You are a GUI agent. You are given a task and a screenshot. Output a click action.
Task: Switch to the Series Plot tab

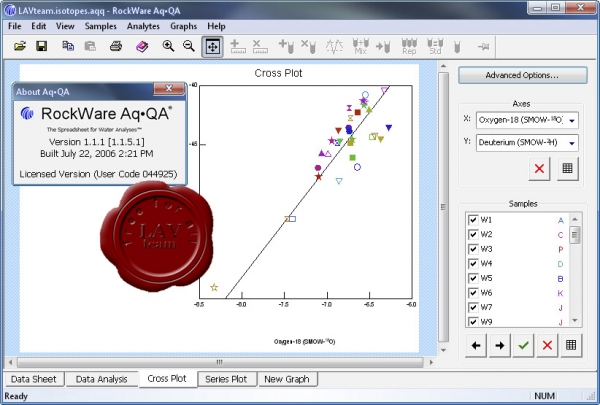pos(226,379)
